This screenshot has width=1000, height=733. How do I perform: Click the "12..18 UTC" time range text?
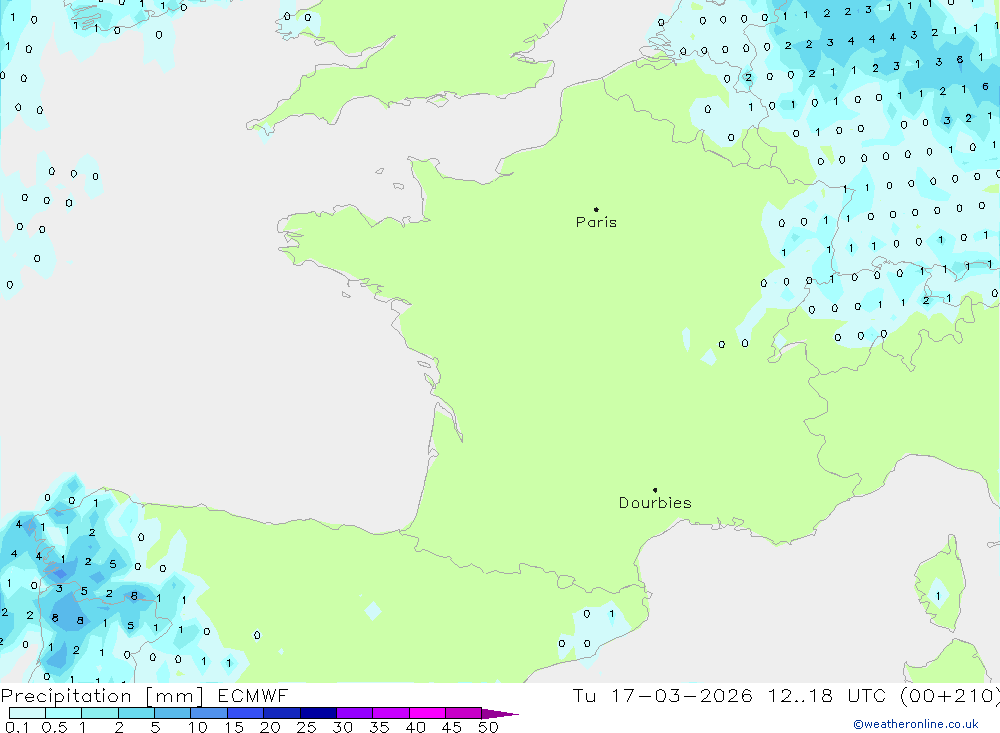(829, 695)
